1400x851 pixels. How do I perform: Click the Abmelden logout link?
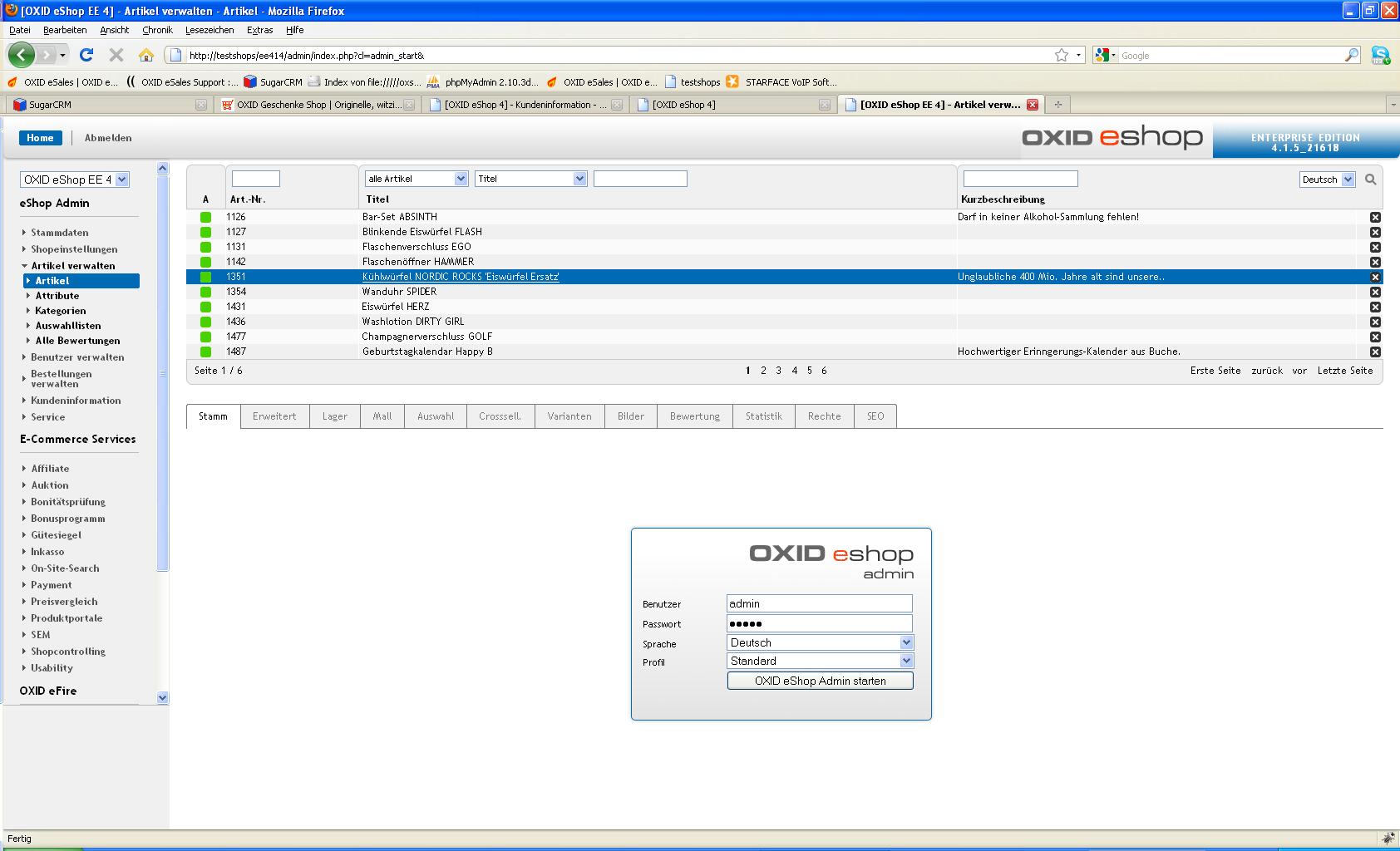click(108, 138)
